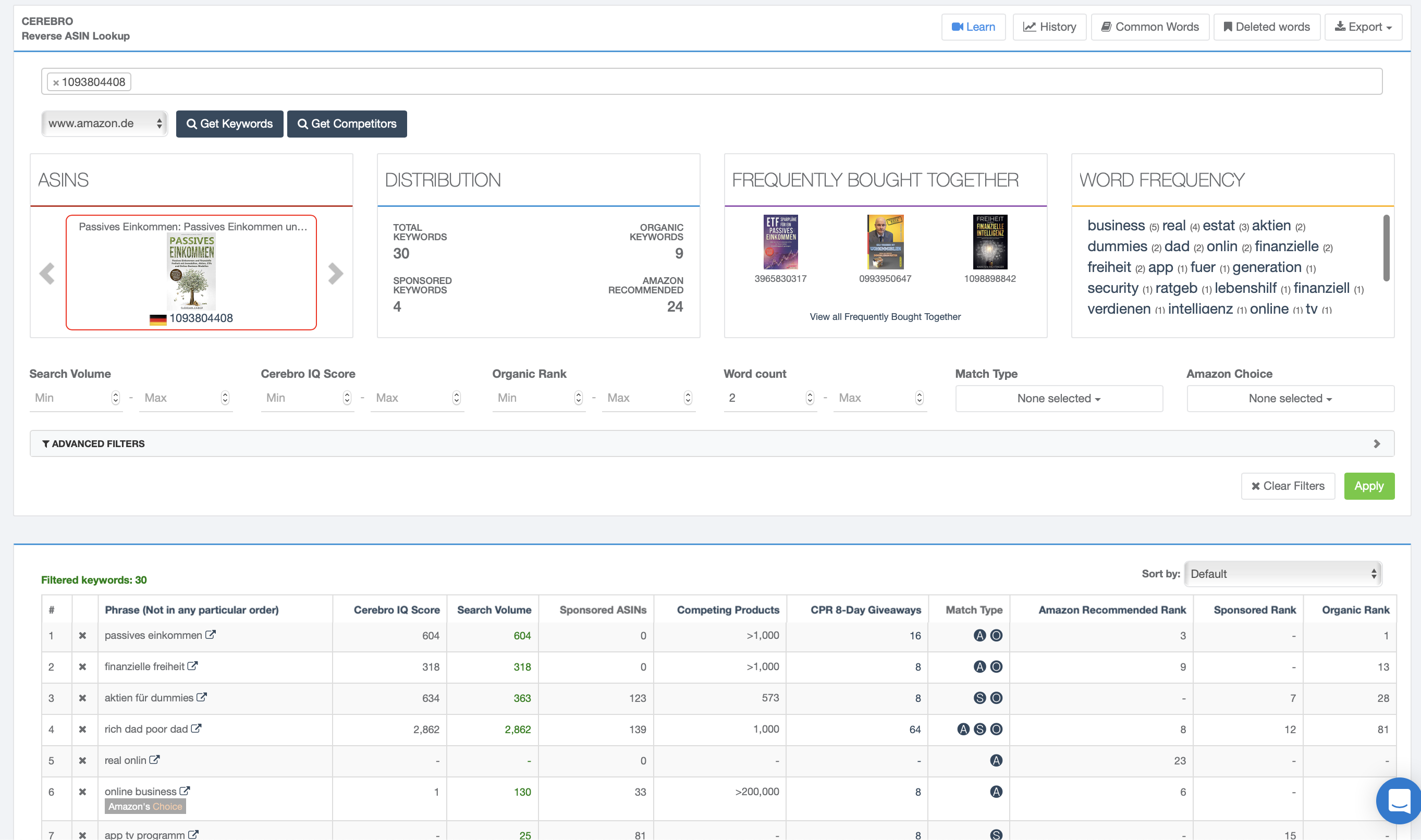
Task: Open the Sort by Default dropdown
Action: point(1283,574)
